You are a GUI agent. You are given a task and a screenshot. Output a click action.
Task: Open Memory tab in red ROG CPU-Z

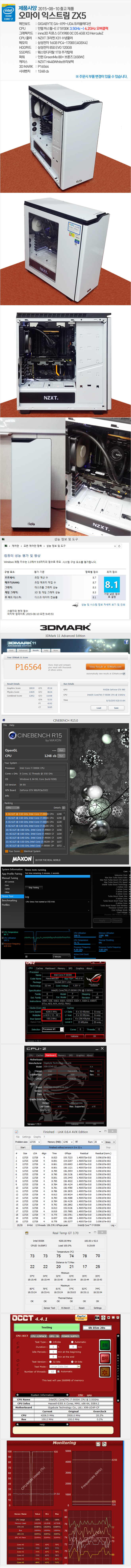62,968
